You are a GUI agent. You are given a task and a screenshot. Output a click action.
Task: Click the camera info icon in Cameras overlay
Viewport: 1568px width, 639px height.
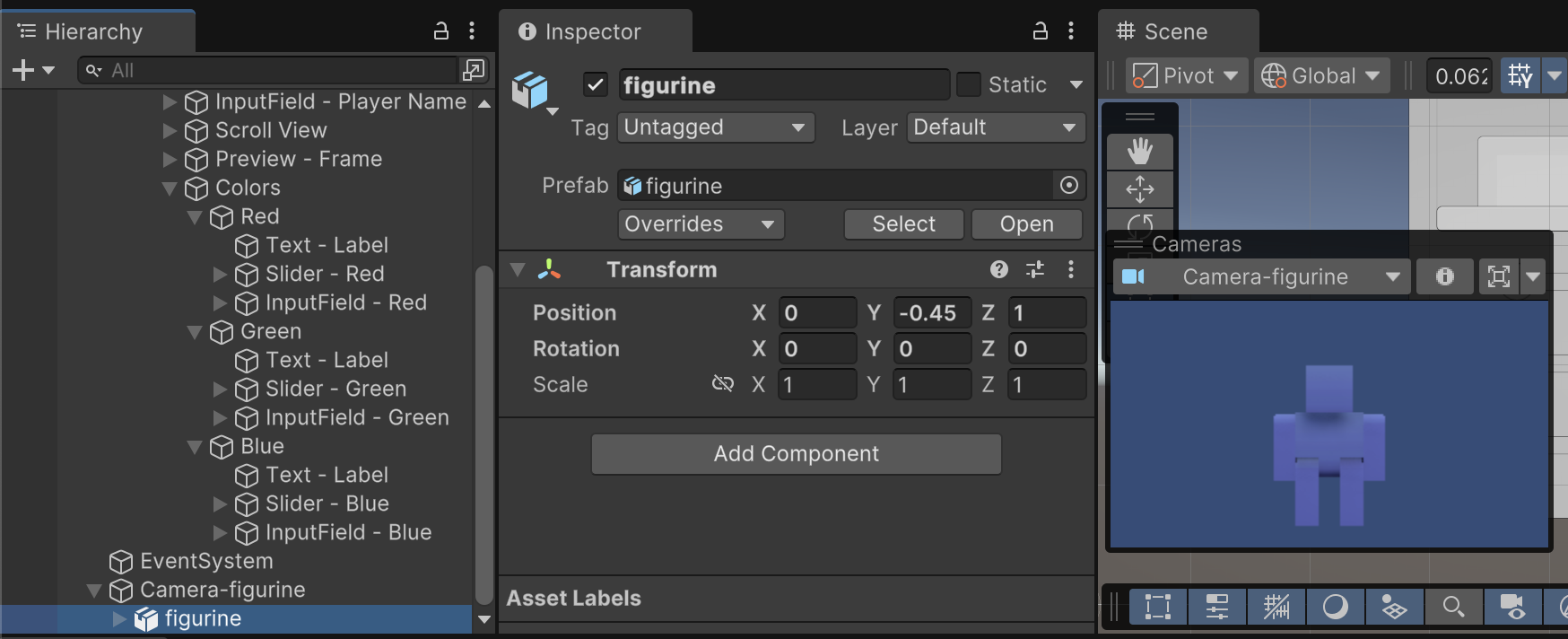pos(1444,276)
